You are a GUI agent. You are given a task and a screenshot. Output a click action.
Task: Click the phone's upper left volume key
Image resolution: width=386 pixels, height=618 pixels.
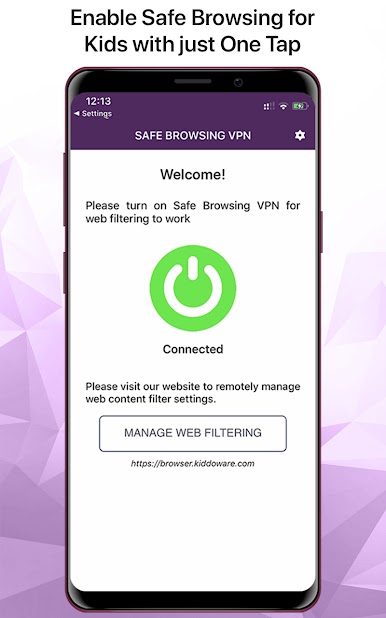click(64, 189)
